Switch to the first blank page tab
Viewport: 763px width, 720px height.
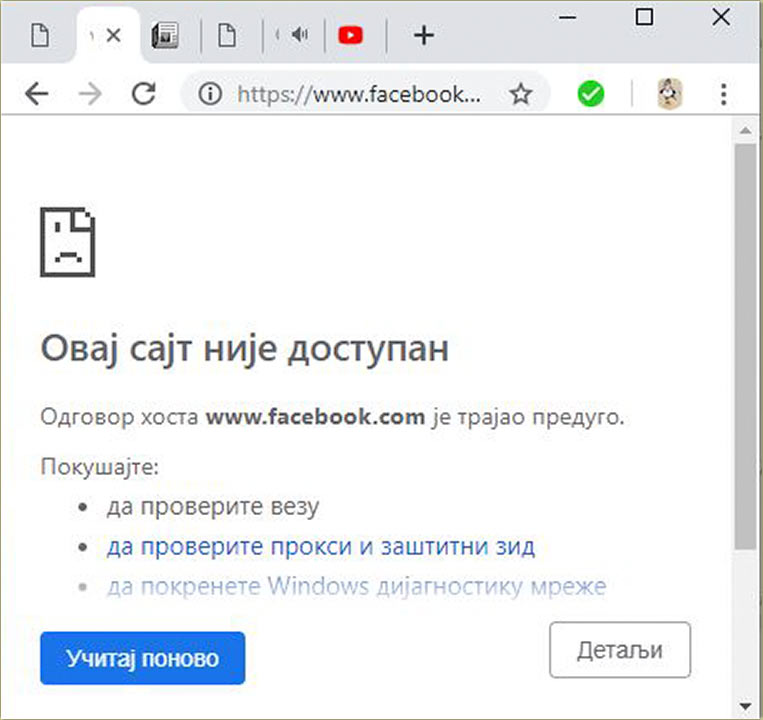39,36
